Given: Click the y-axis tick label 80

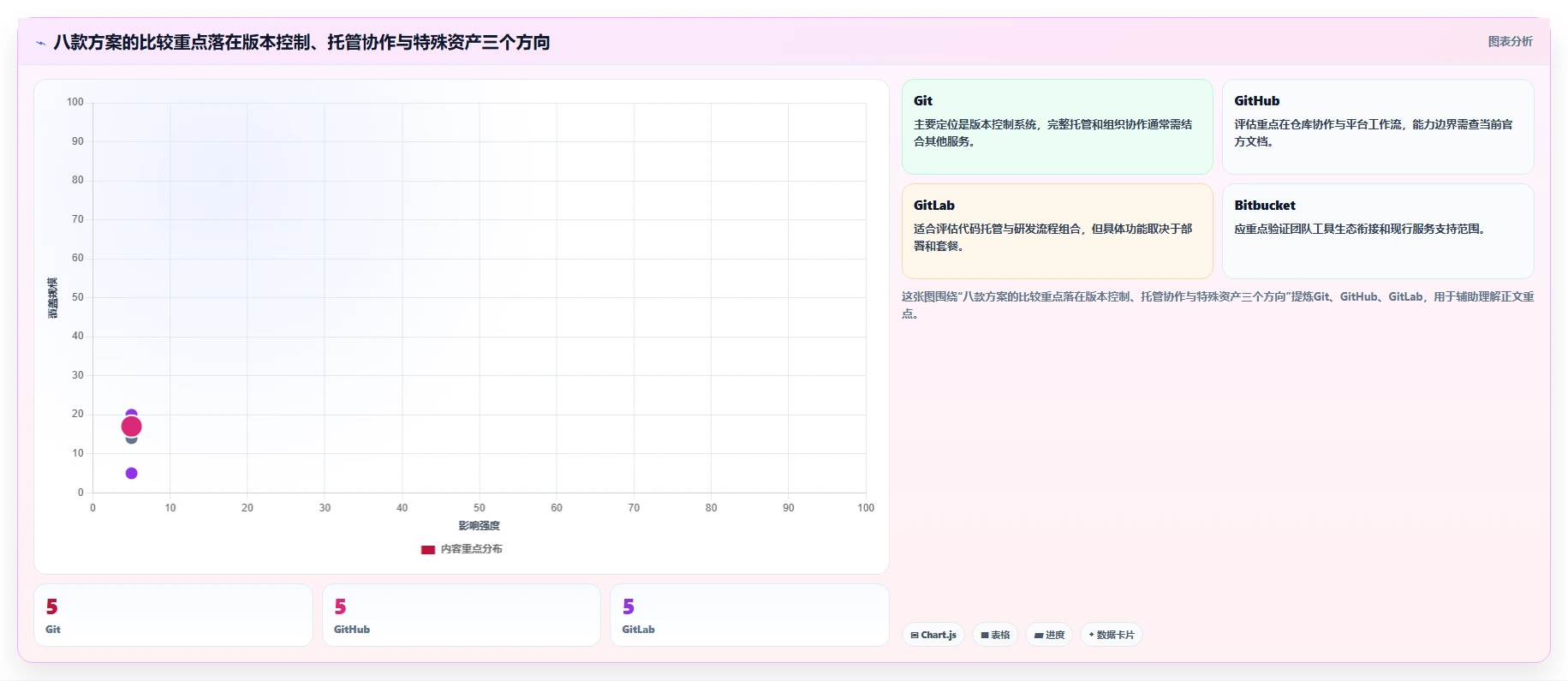Looking at the screenshot, I should pyautogui.click(x=78, y=180).
